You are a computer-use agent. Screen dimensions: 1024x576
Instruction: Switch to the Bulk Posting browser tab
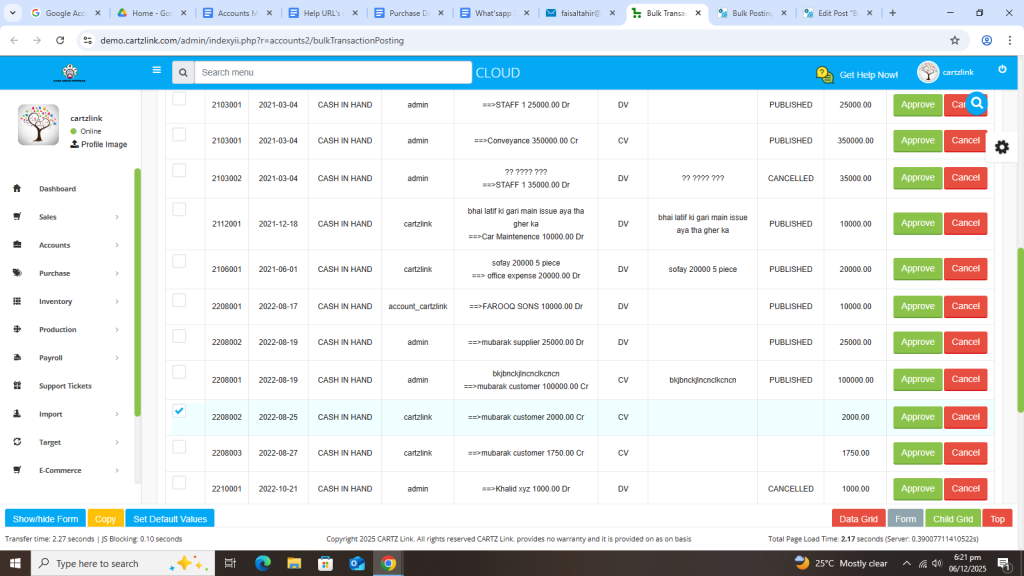pos(751,13)
